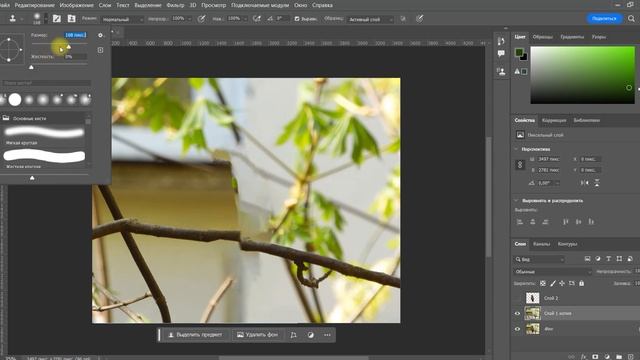Link width and height proportions
The image size is (640, 360).
(x=520, y=164)
